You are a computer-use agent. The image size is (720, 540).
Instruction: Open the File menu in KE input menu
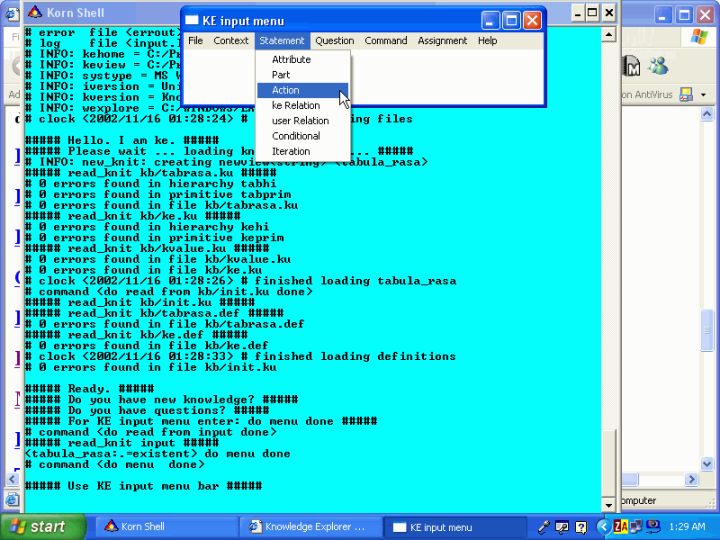click(x=195, y=41)
